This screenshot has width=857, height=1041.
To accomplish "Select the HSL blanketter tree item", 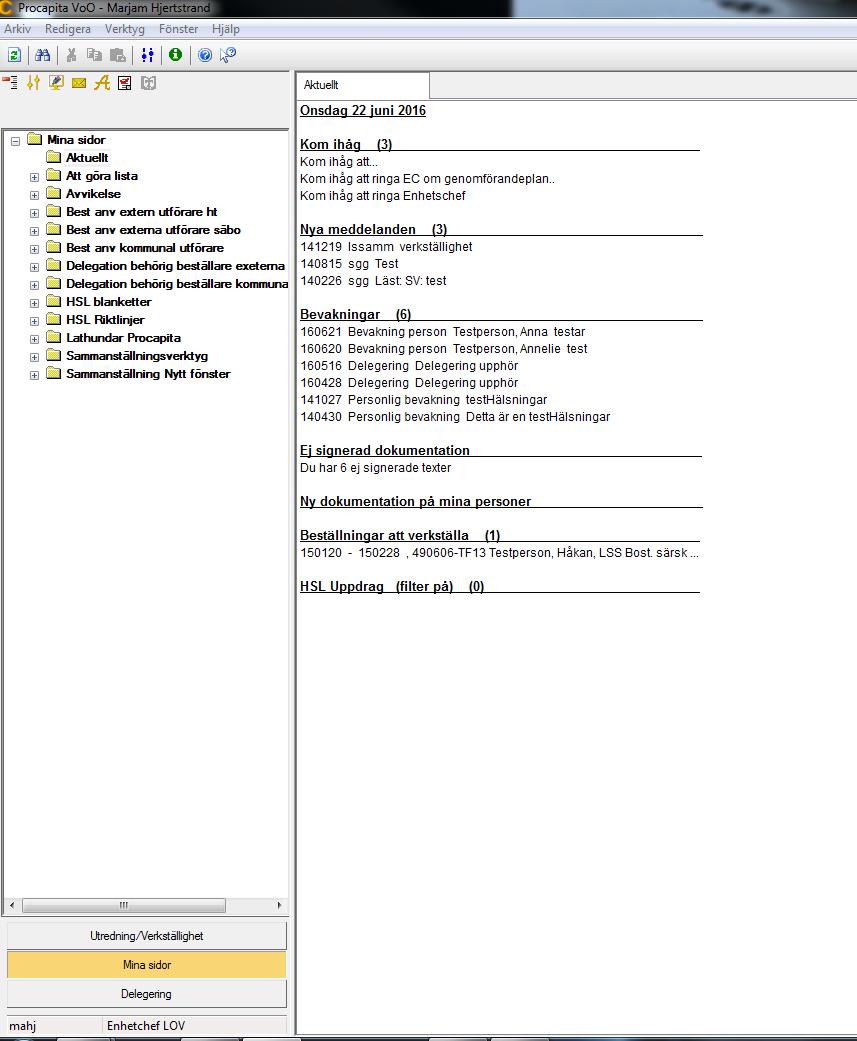I will click(x=109, y=302).
